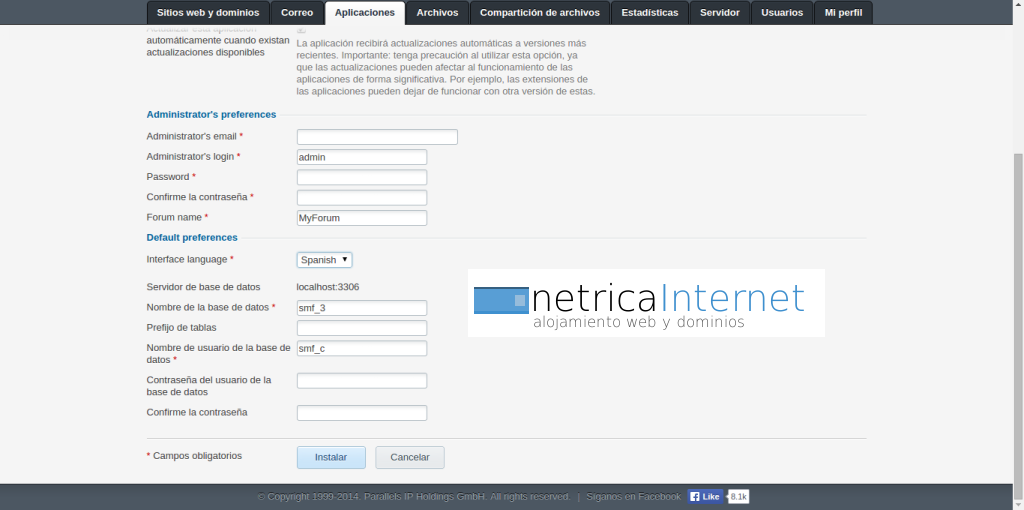
Task: Click the Confirme la contraseña field below Password
Action: coord(362,198)
